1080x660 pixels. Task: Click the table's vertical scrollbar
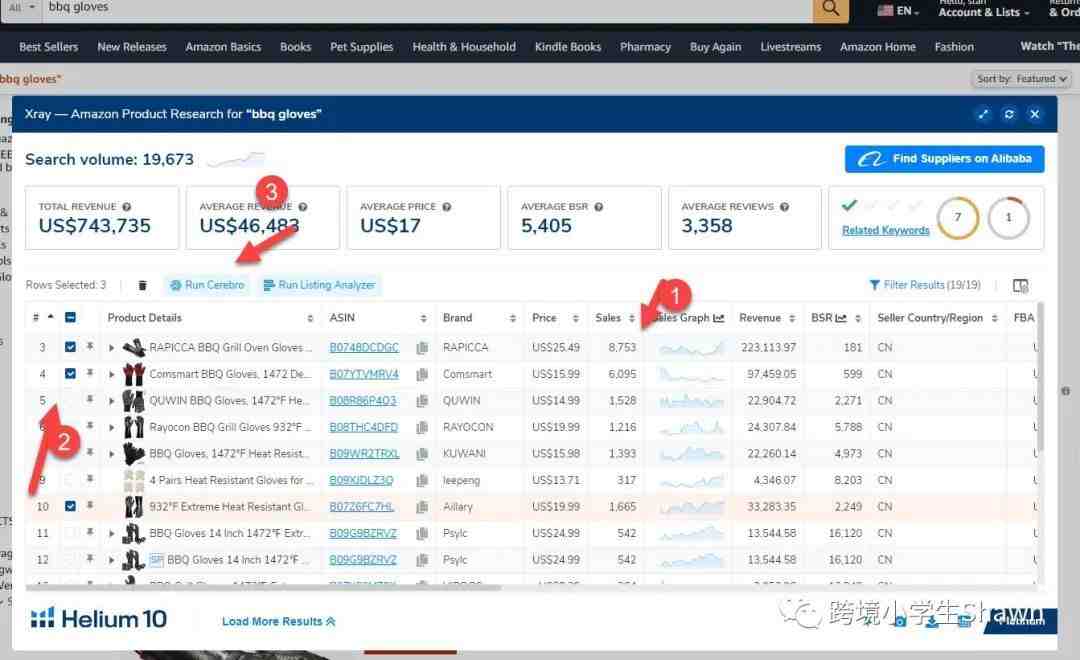(x=1040, y=378)
